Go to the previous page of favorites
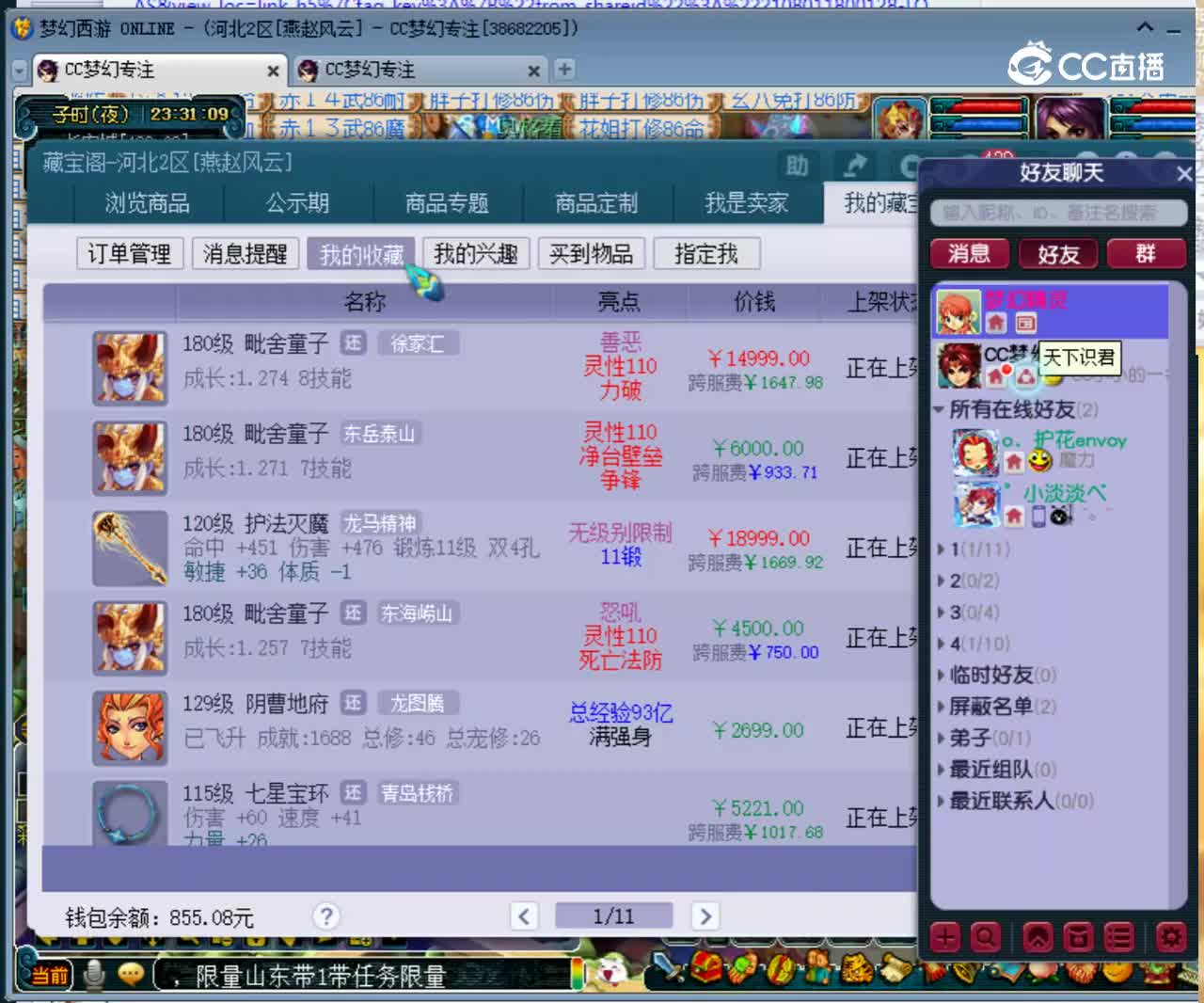This screenshot has width=1204, height=1003. (524, 915)
